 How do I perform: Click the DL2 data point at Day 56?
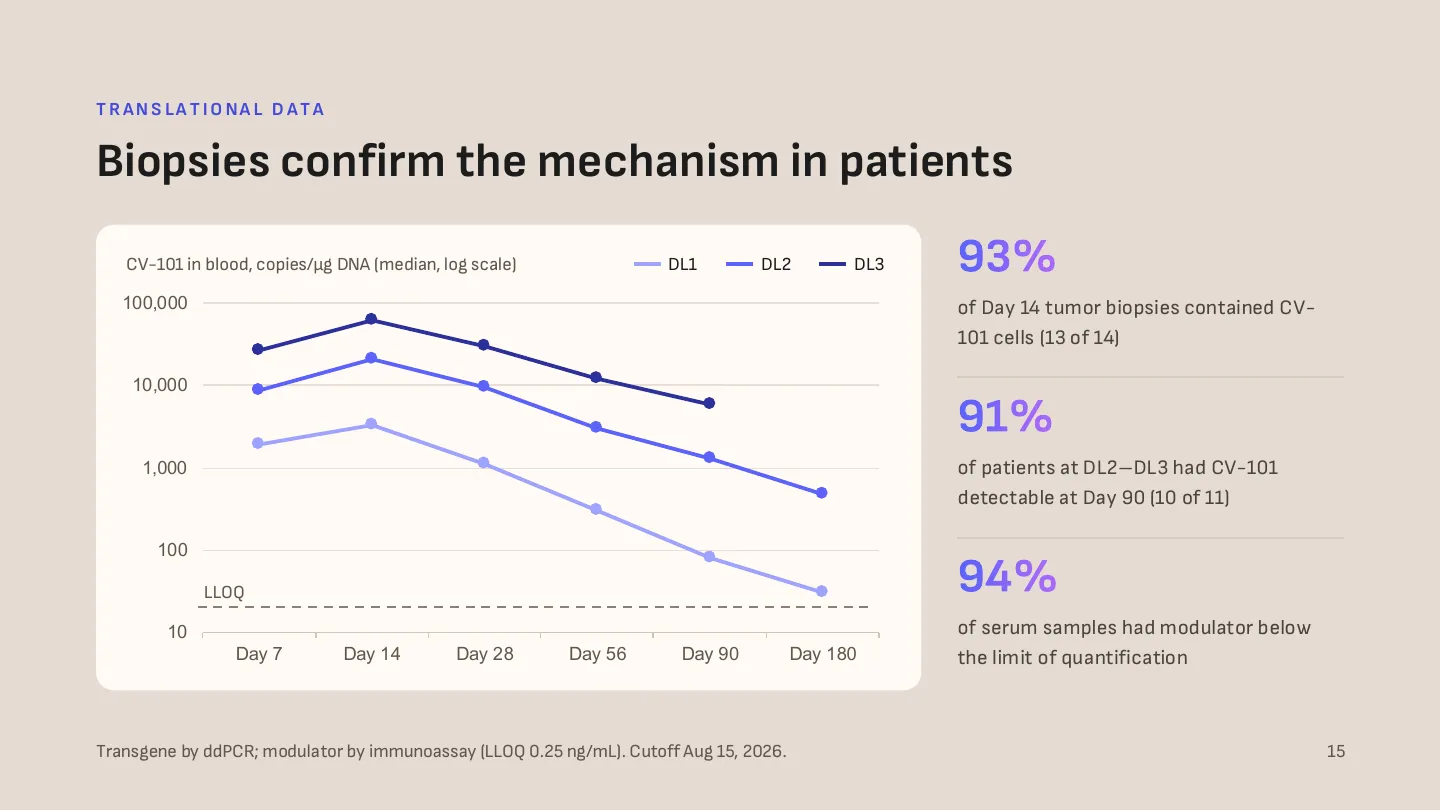point(596,427)
